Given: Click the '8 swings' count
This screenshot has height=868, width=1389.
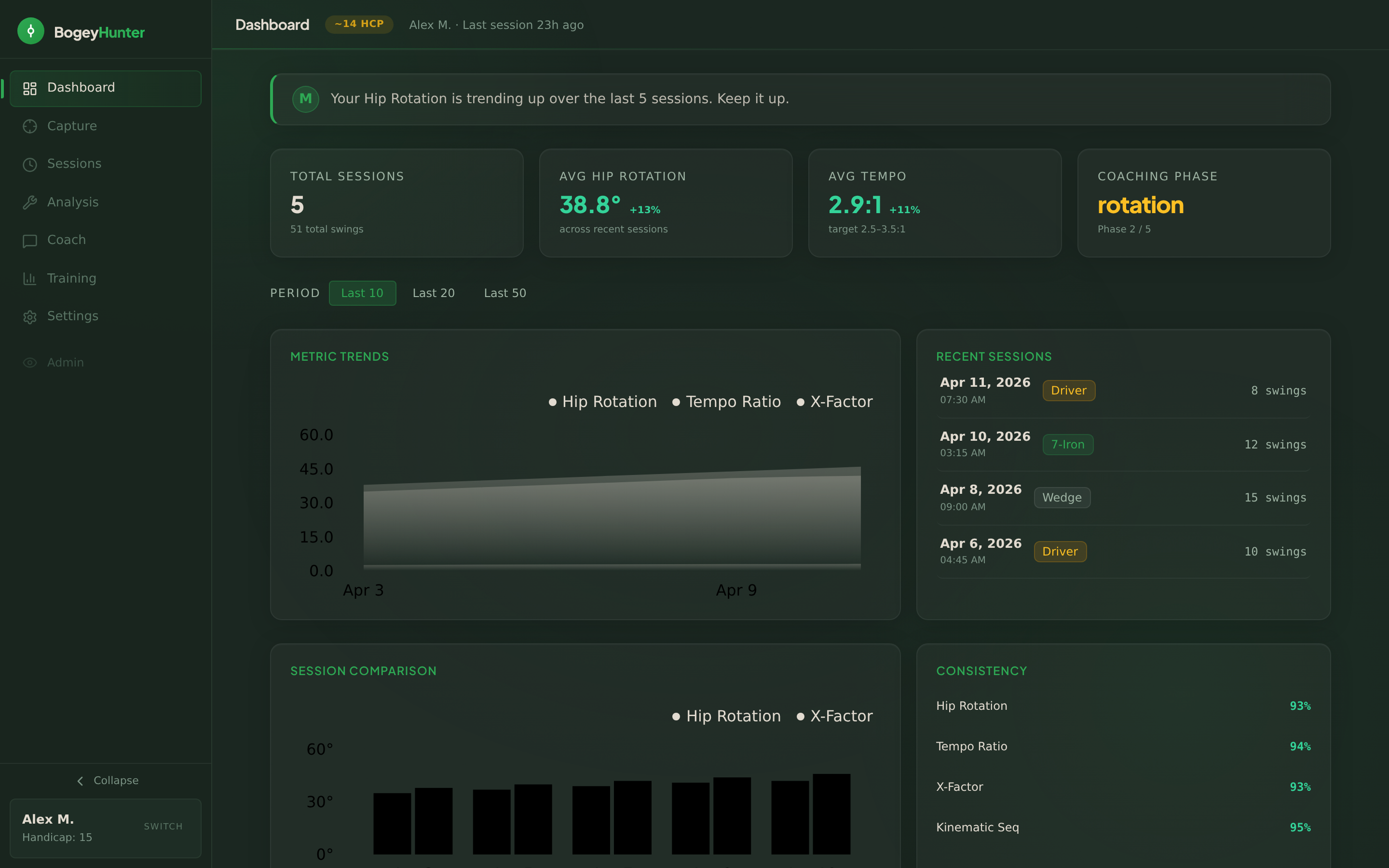Looking at the screenshot, I should 1278,391.
